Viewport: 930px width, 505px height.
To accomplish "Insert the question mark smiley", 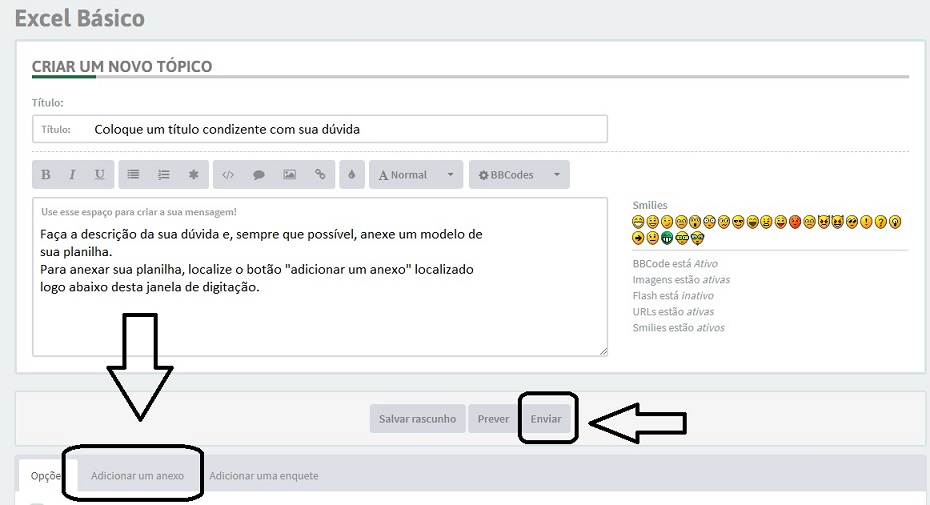I will pos(881,222).
